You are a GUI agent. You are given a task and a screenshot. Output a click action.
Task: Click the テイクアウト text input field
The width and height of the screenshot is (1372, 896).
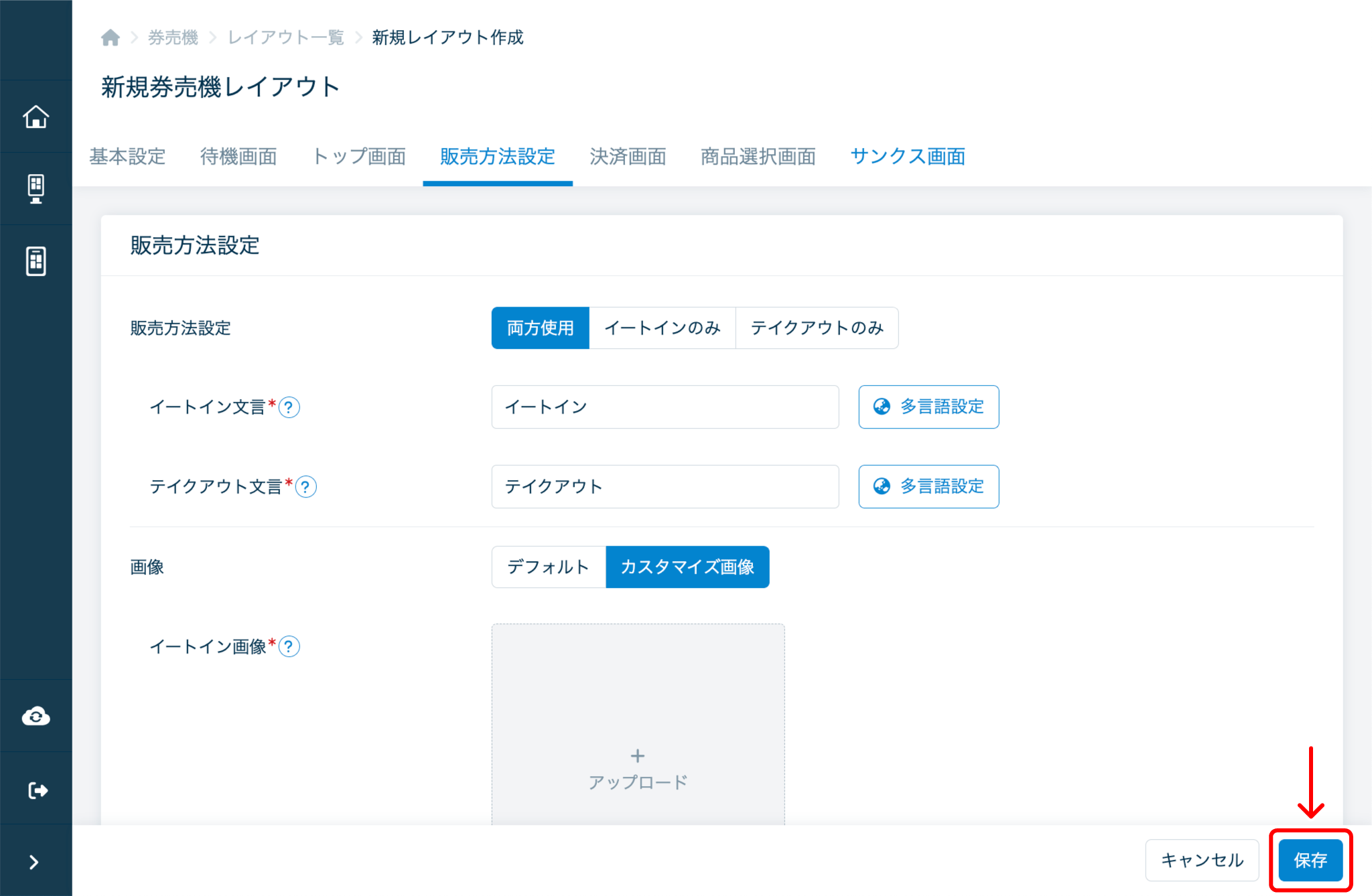click(665, 487)
